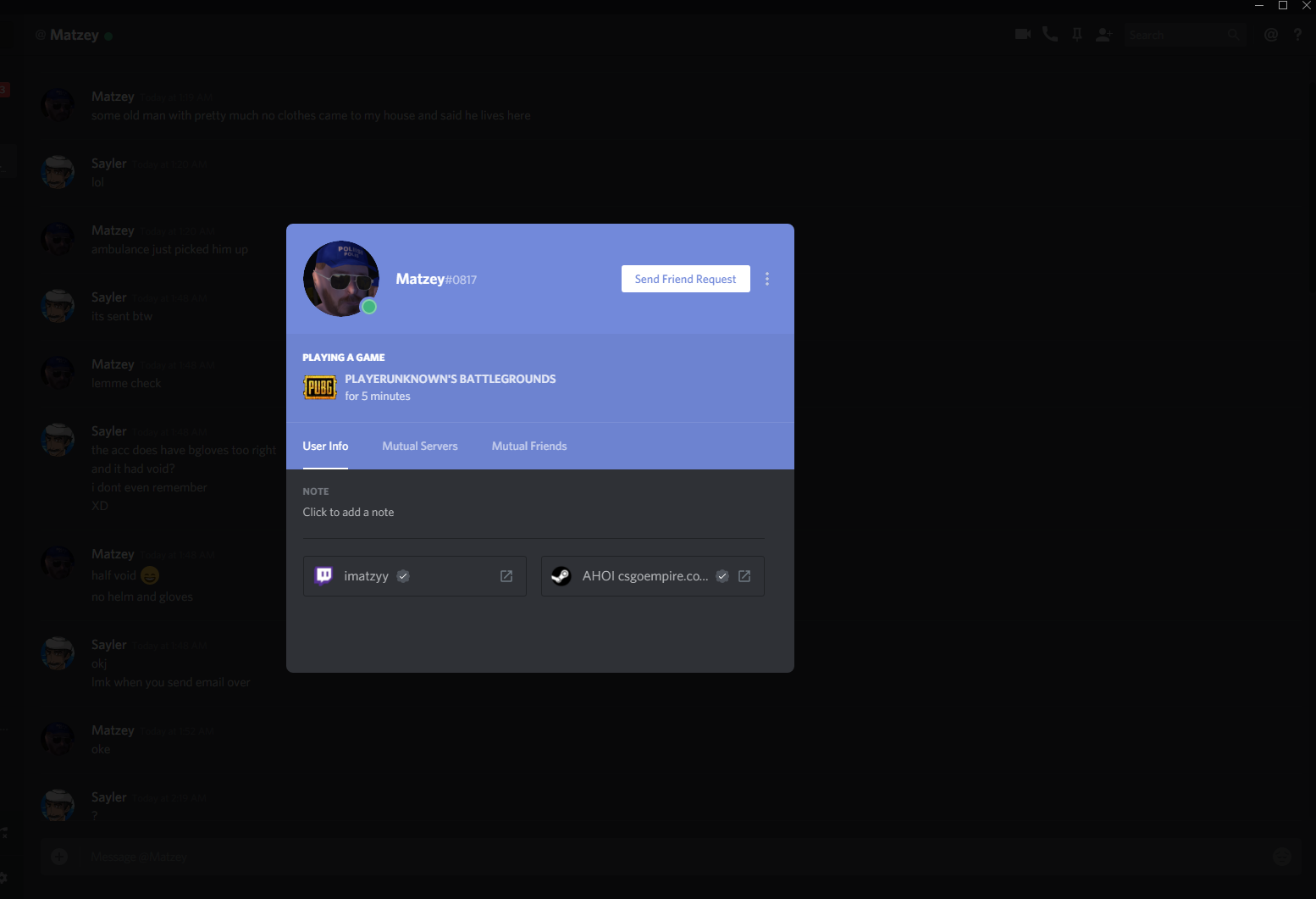Click the 'for 5 minutes' play time text

click(378, 396)
